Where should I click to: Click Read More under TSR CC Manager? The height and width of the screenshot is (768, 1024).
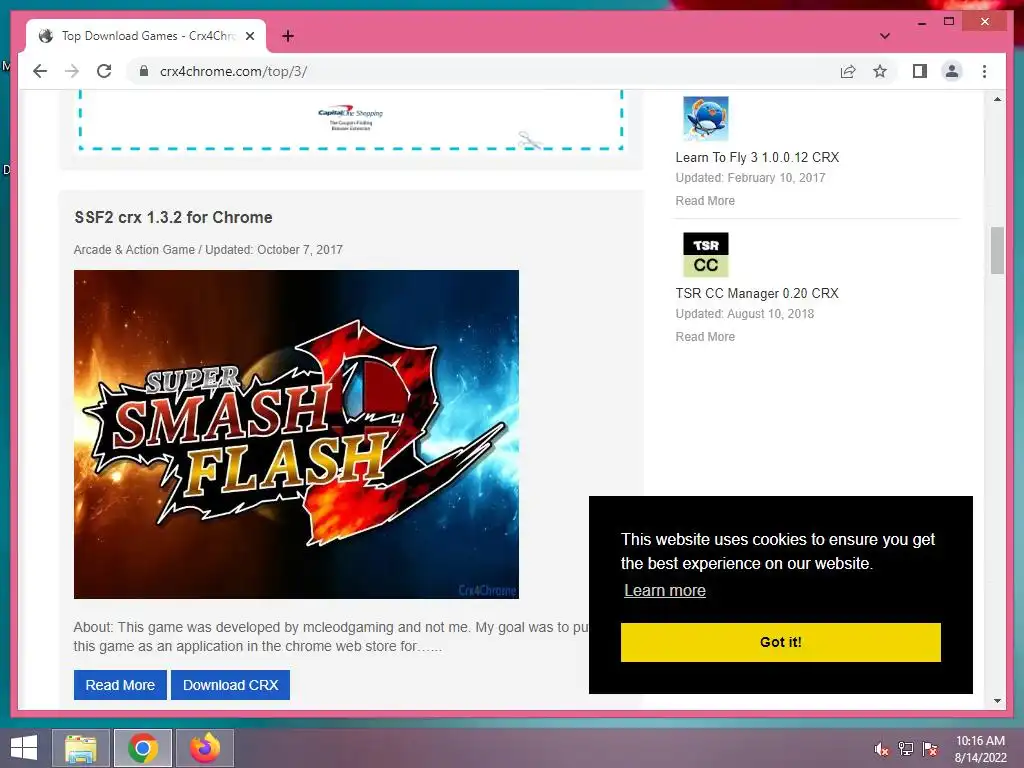click(x=705, y=336)
